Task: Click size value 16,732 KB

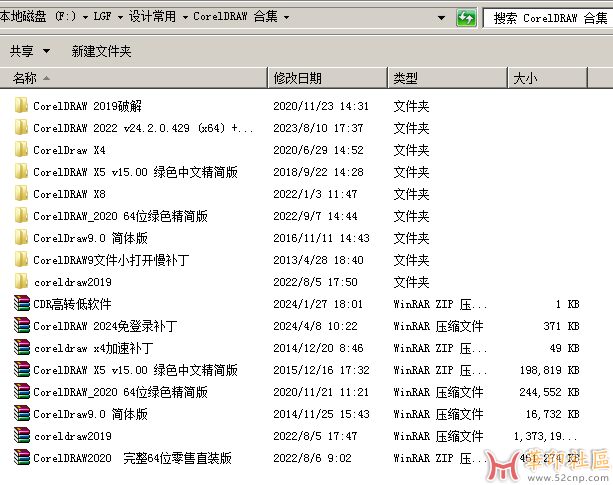Action: (552, 414)
